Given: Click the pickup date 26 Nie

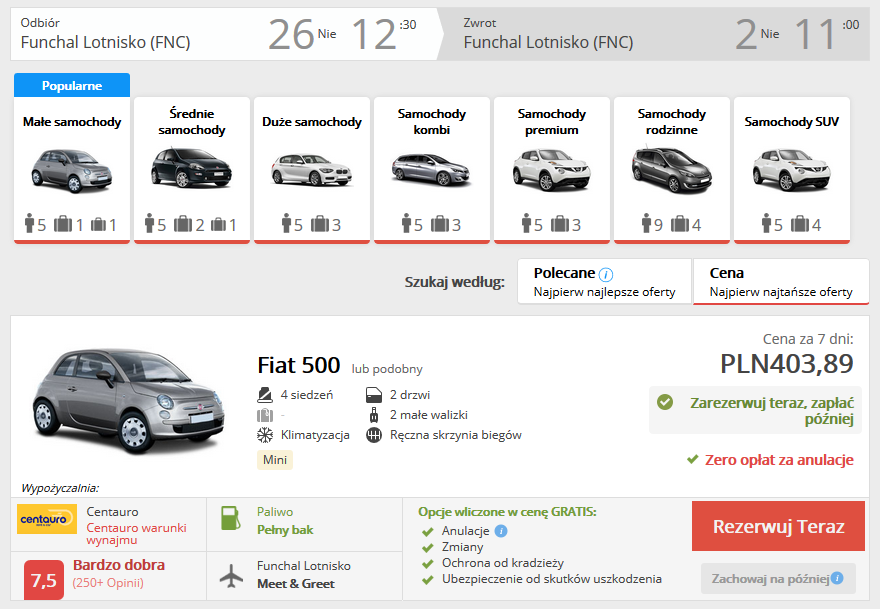Looking at the screenshot, I should click(x=302, y=34).
